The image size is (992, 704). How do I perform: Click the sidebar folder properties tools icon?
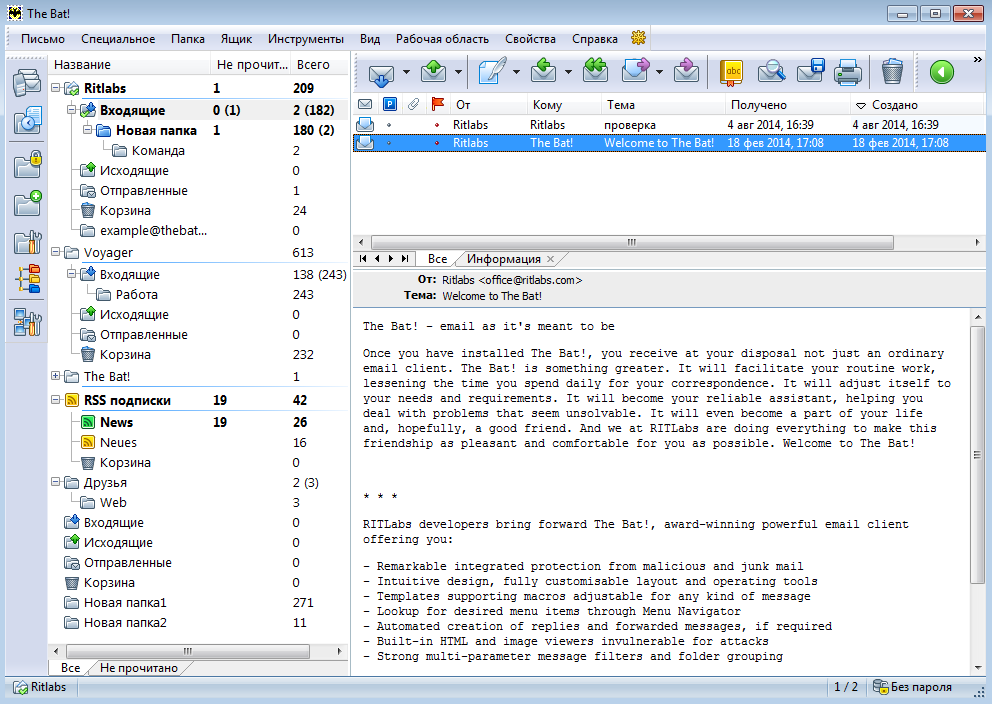click(27, 242)
